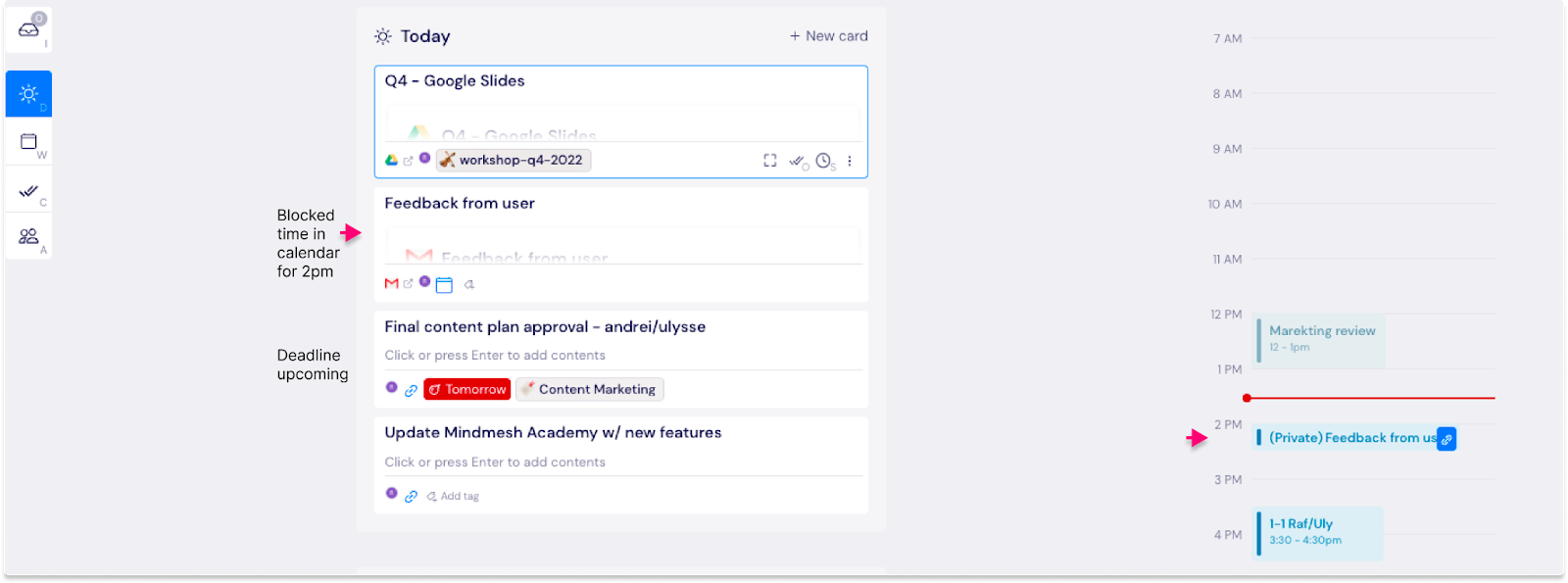Viewport: 1568px width, 583px height.
Task: Open the people view in sidebar
Action: tap(29, 236)
